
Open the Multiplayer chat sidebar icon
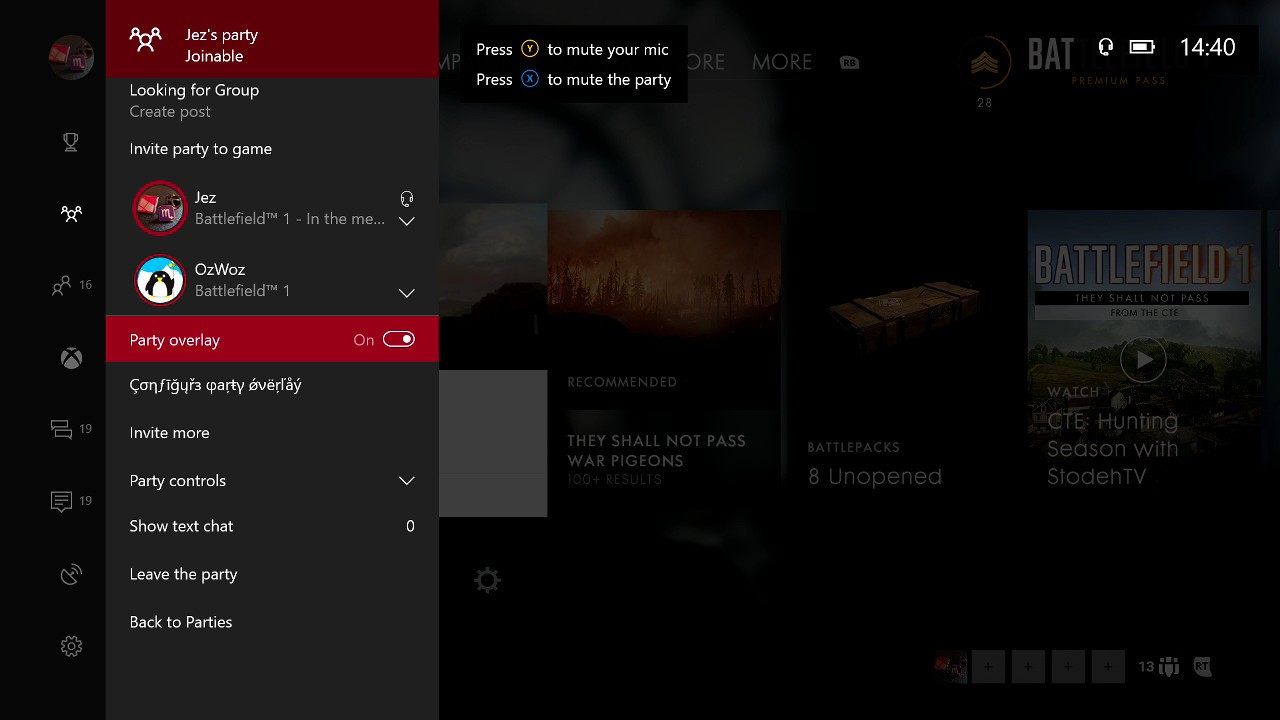click(63, 429)
